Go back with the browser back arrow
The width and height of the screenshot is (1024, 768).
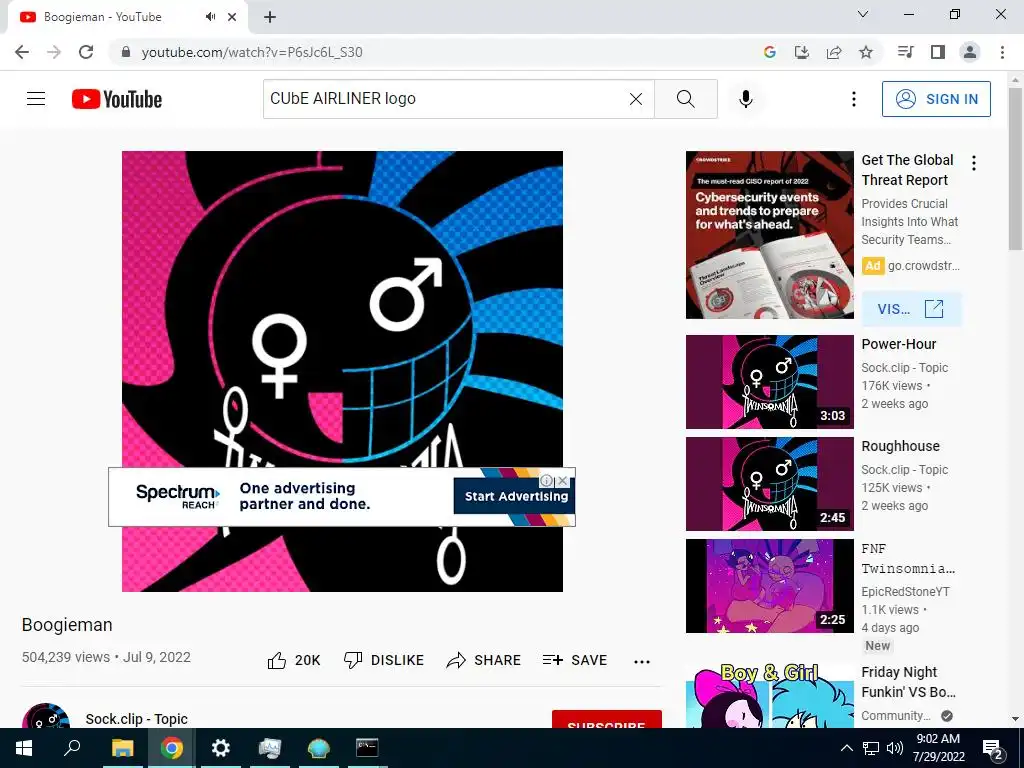click(x=22, y=52)
